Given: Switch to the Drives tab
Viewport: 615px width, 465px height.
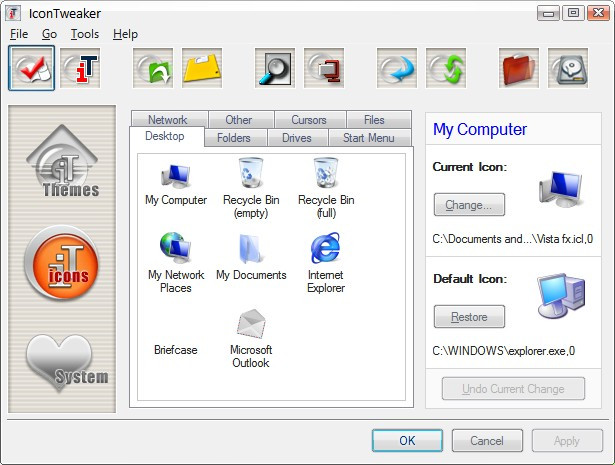Looking at the screenshot, I should click(297, 138).
